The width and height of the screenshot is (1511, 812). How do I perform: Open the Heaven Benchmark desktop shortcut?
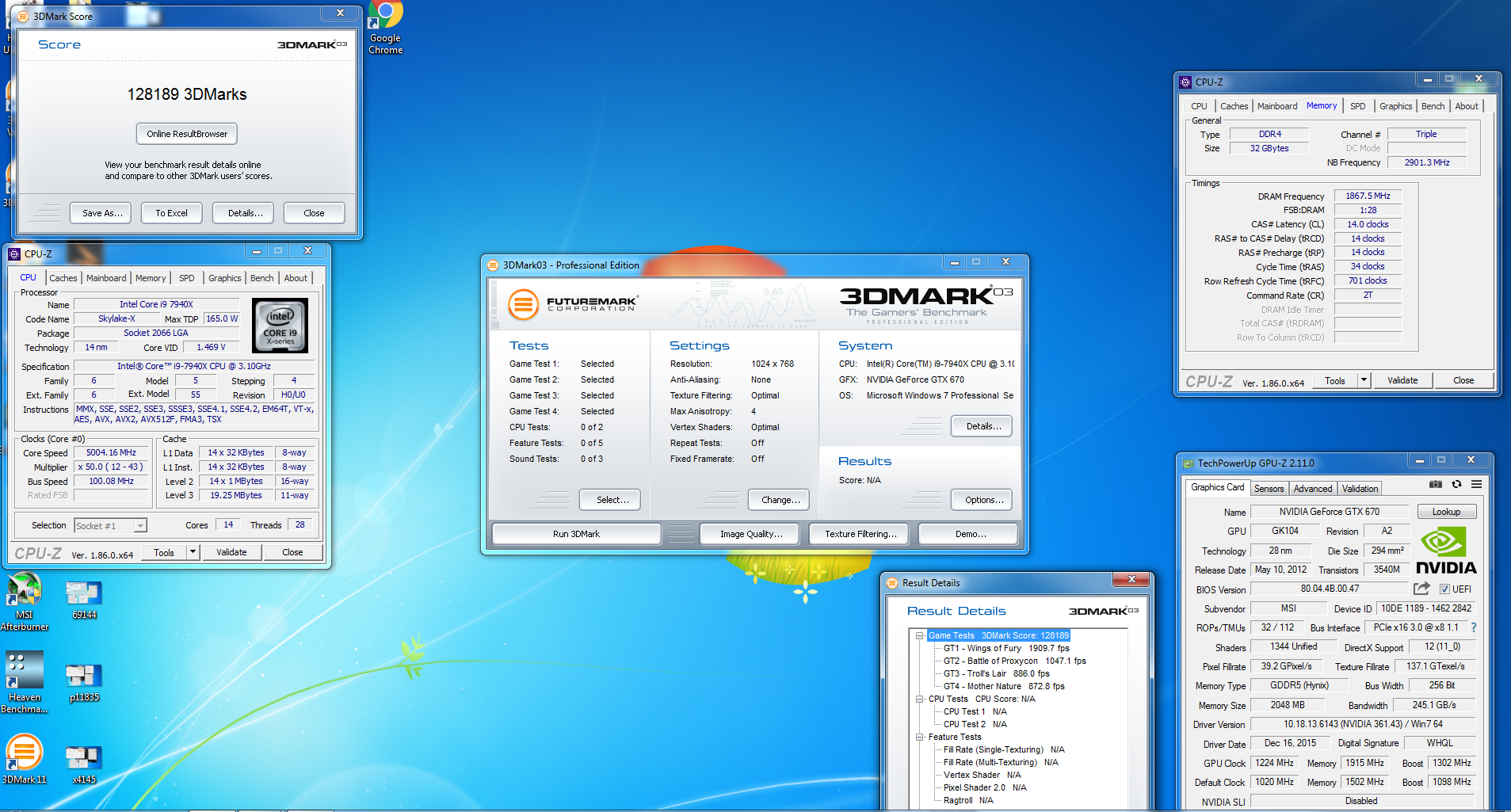tap(25, 683)
